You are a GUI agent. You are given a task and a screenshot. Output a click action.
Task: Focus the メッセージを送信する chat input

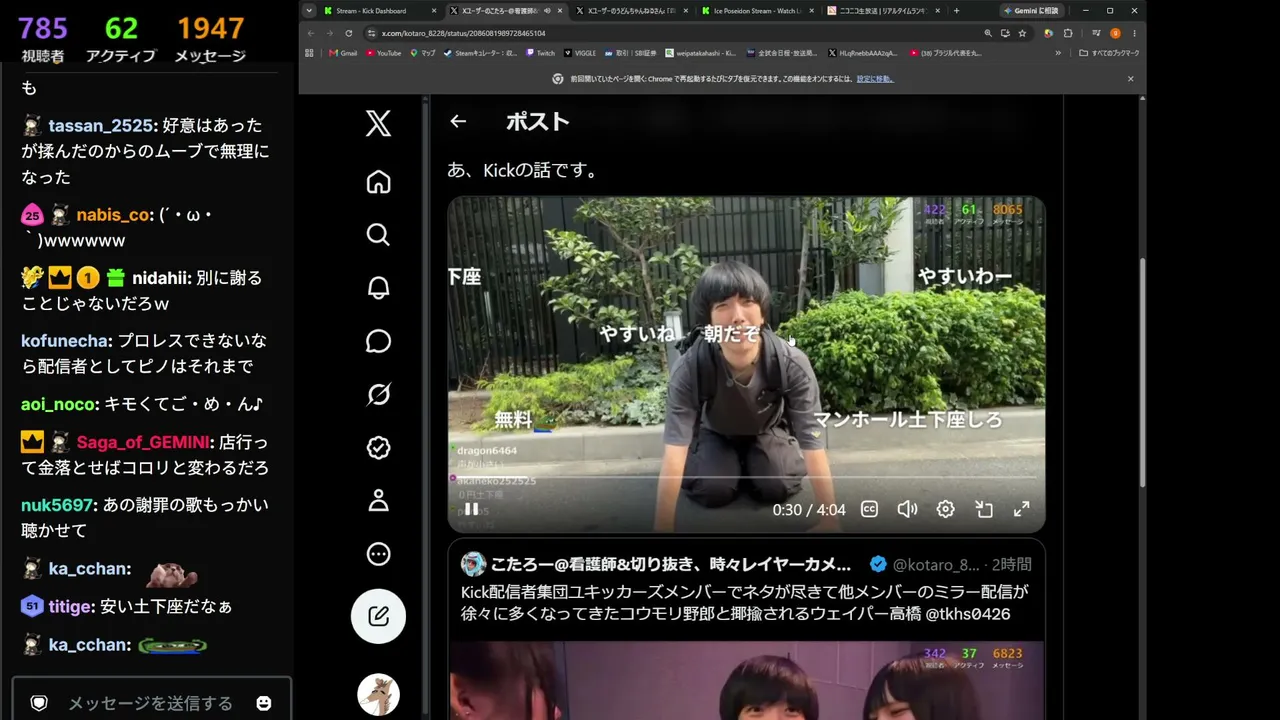pyautogui.click(x=150, y=703)
